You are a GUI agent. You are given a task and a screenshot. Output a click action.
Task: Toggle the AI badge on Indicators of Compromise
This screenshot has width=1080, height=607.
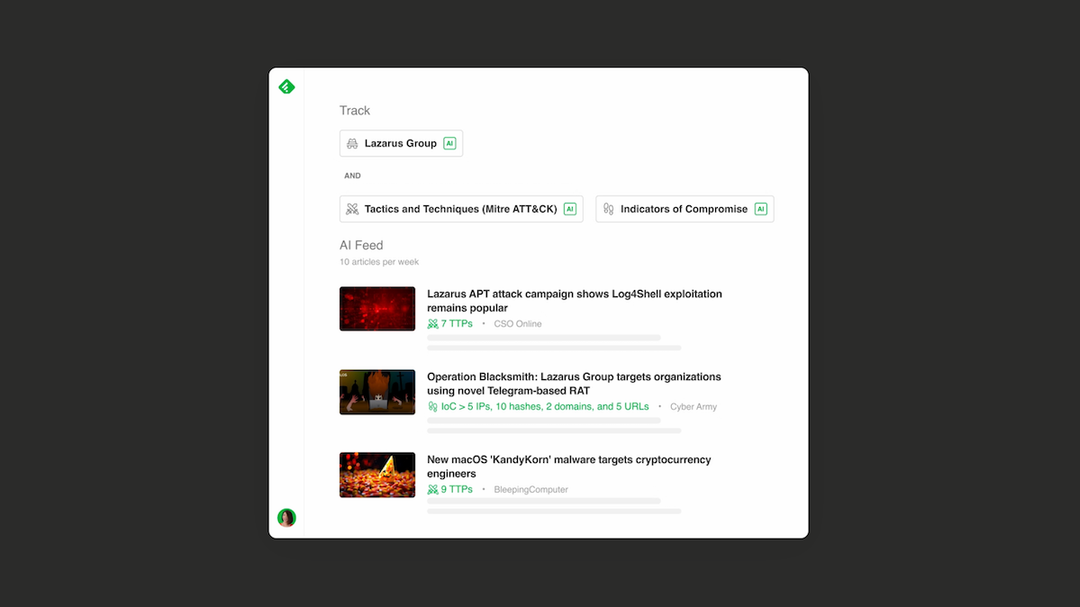point(762,208)
